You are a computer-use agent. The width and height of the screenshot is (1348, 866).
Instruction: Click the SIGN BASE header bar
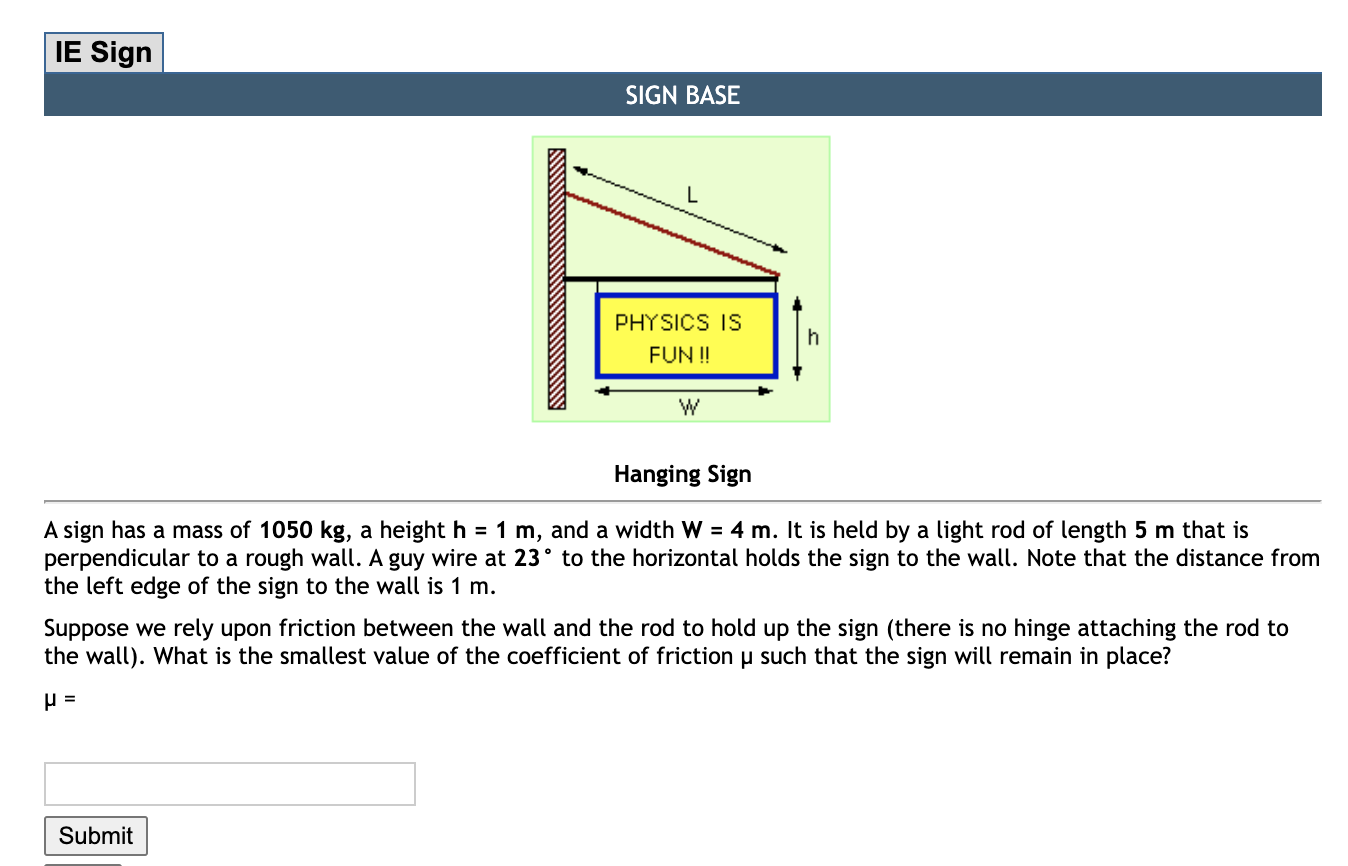(x=683, y=94)
